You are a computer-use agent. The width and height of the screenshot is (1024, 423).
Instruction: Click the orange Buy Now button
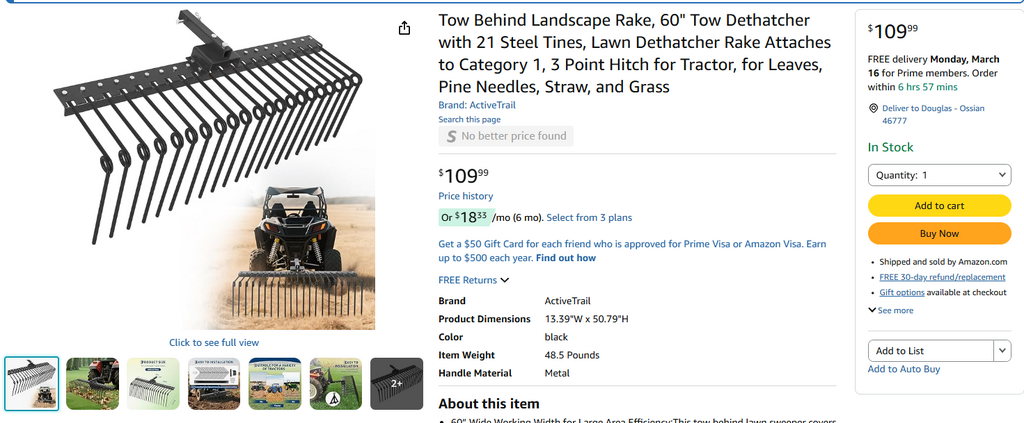coord(939,233)
